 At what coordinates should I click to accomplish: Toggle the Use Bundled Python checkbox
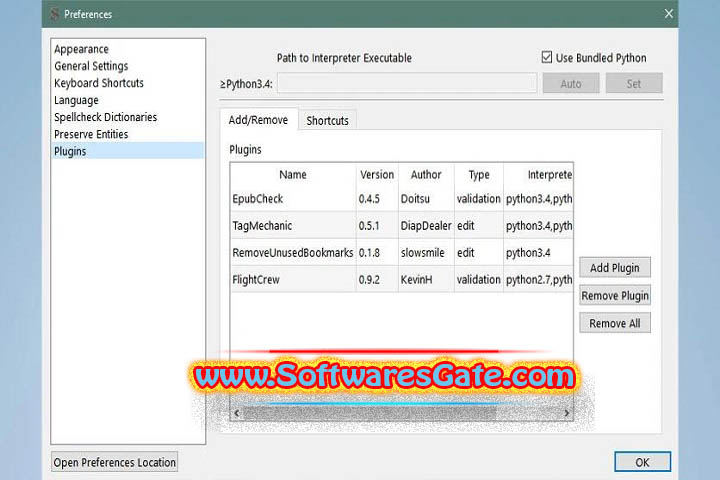[x=547, y=58]
